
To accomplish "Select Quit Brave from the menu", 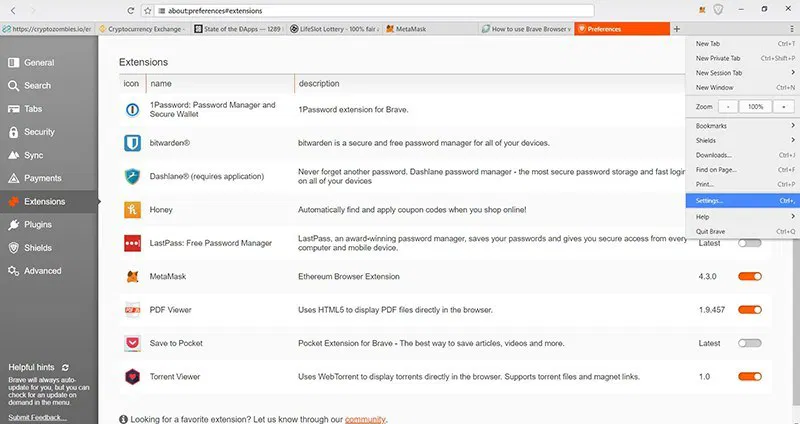I will [743, 232].
